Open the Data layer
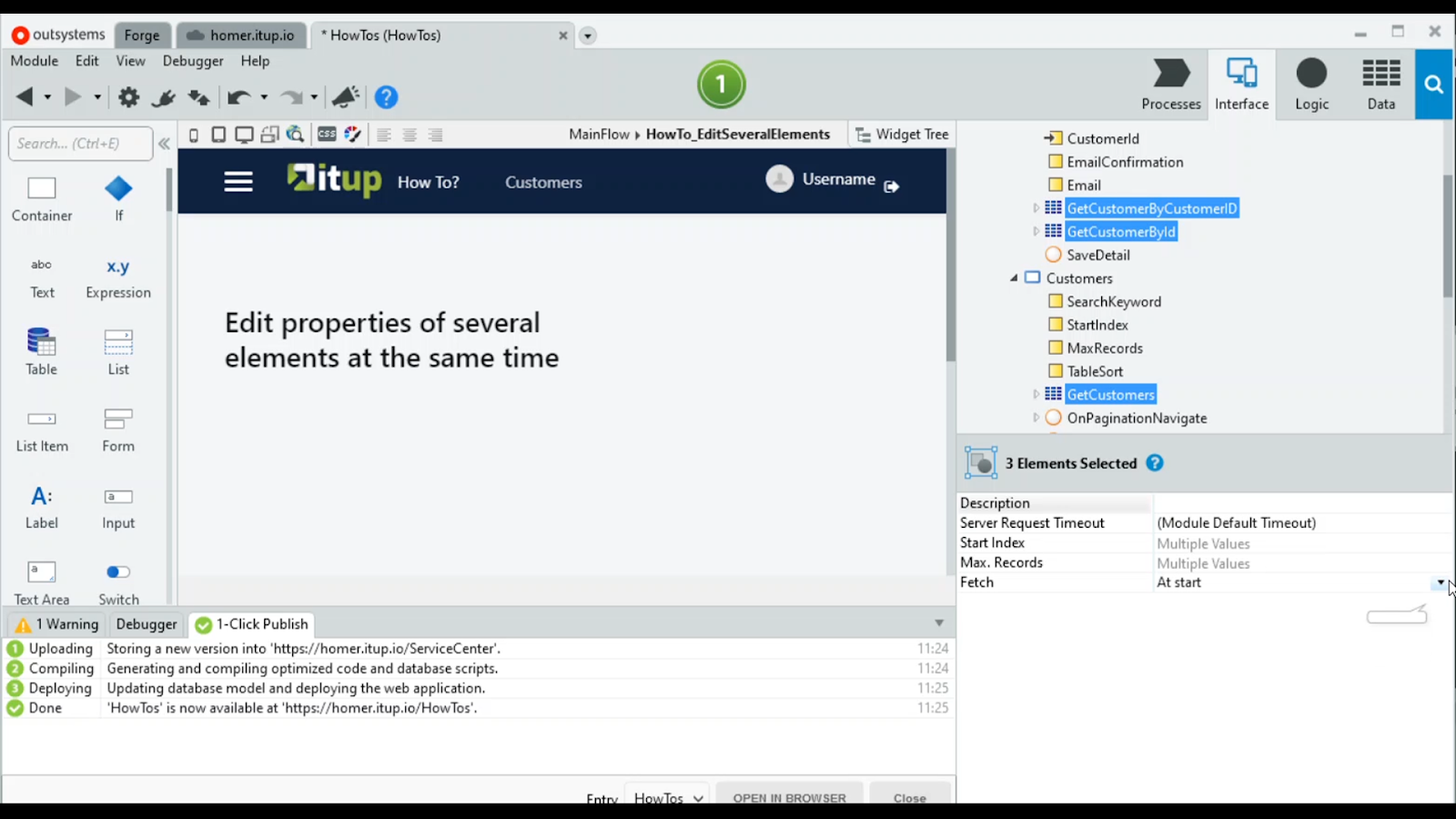The height and width of the screenshot is (819, 1456). [1380, 85]
